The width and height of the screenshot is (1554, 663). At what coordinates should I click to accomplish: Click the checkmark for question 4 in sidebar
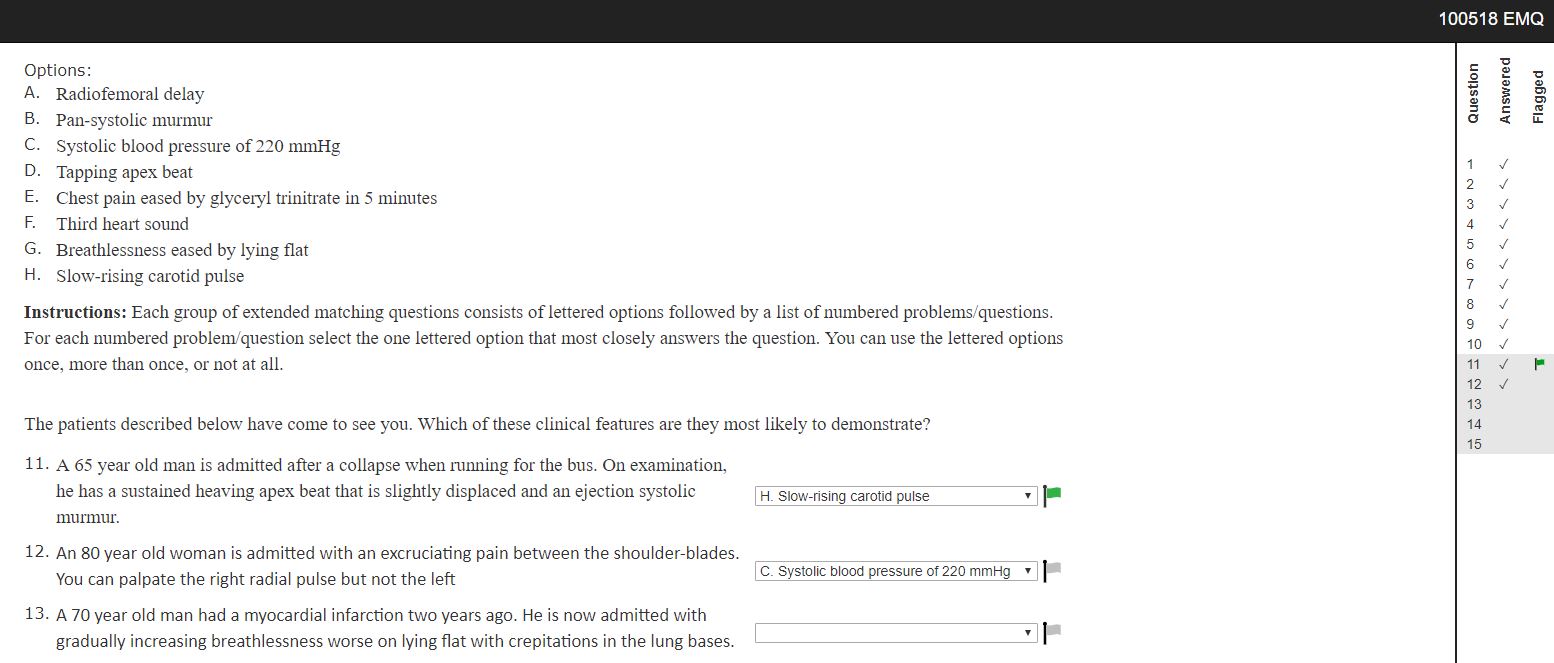tap(1503, 224)
